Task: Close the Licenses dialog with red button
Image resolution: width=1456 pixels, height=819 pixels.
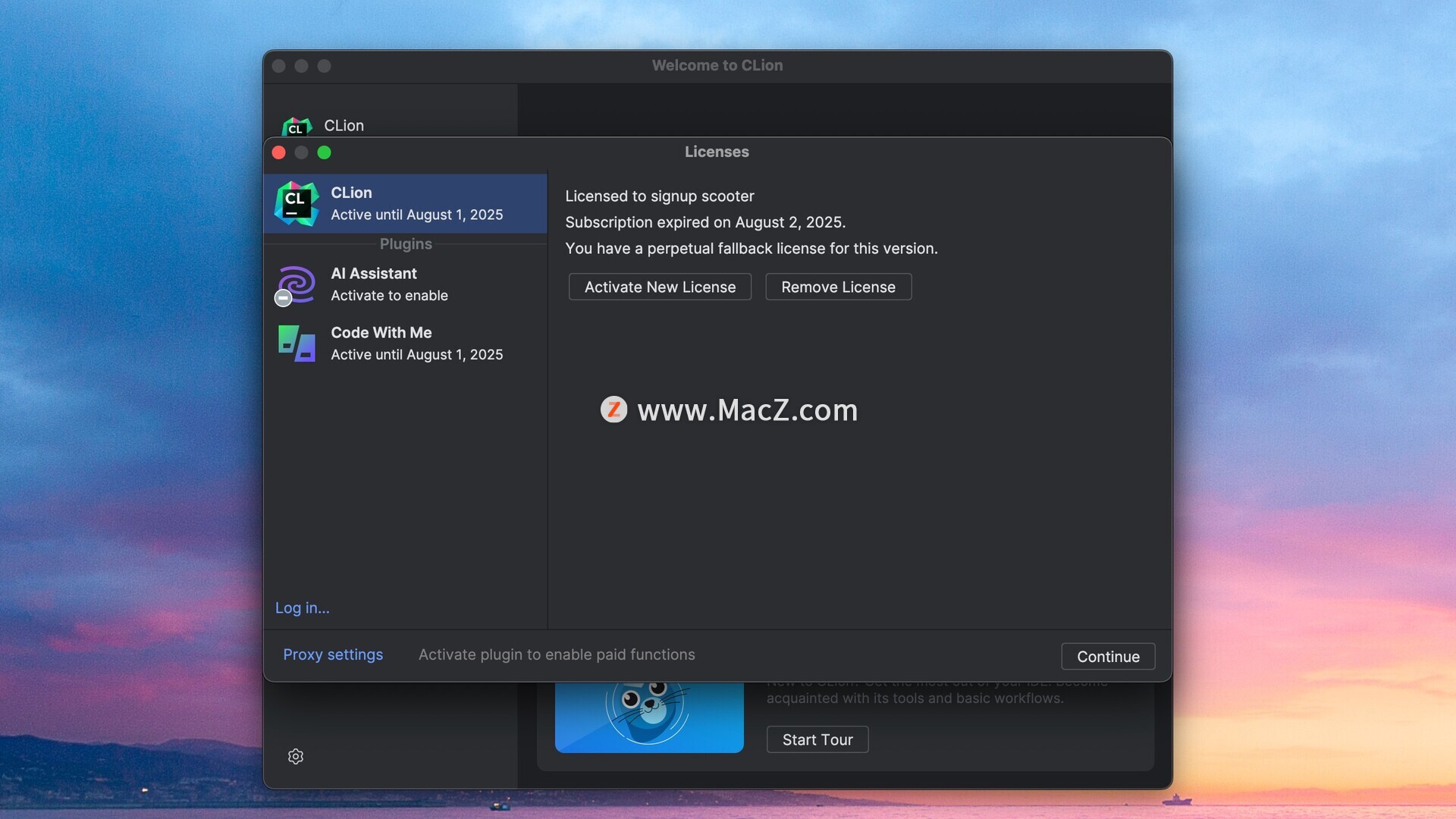Action: point(278,152)
